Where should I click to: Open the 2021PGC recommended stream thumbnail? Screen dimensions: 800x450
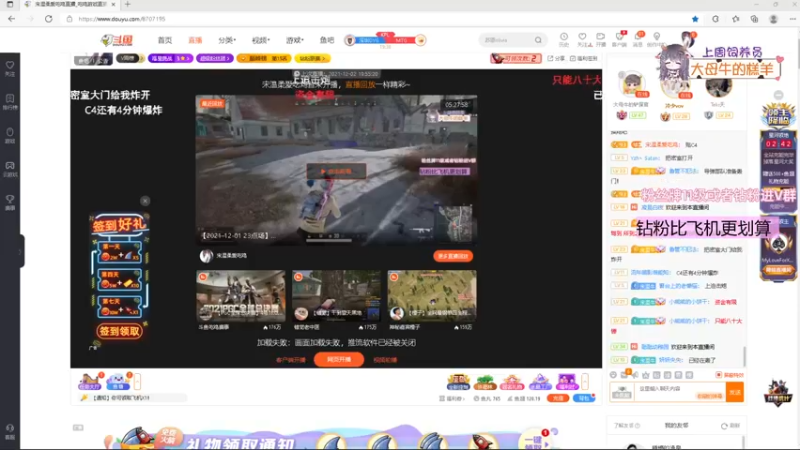point(241,295)
